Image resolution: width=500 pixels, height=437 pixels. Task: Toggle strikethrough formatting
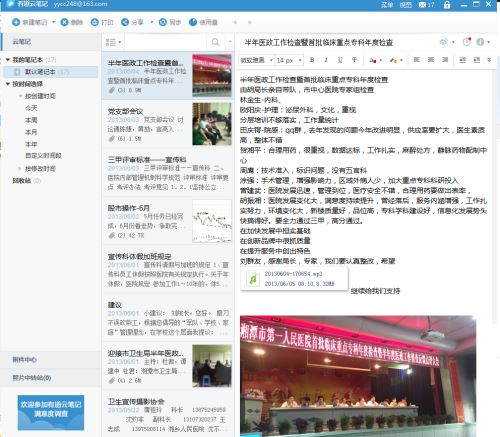coord(354,60)
